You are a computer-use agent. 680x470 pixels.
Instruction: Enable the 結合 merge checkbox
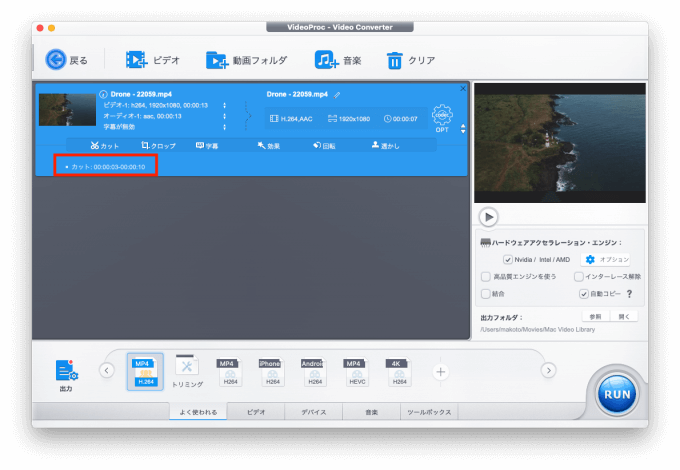[486, 294]
